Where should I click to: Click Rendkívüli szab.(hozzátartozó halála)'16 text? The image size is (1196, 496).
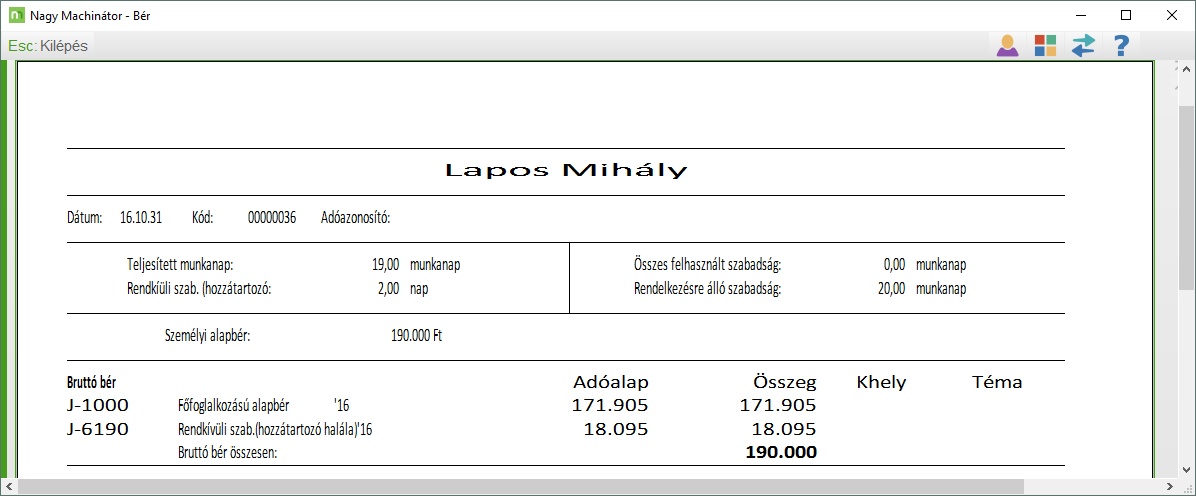pyautogui.click(x=275, y=430)
